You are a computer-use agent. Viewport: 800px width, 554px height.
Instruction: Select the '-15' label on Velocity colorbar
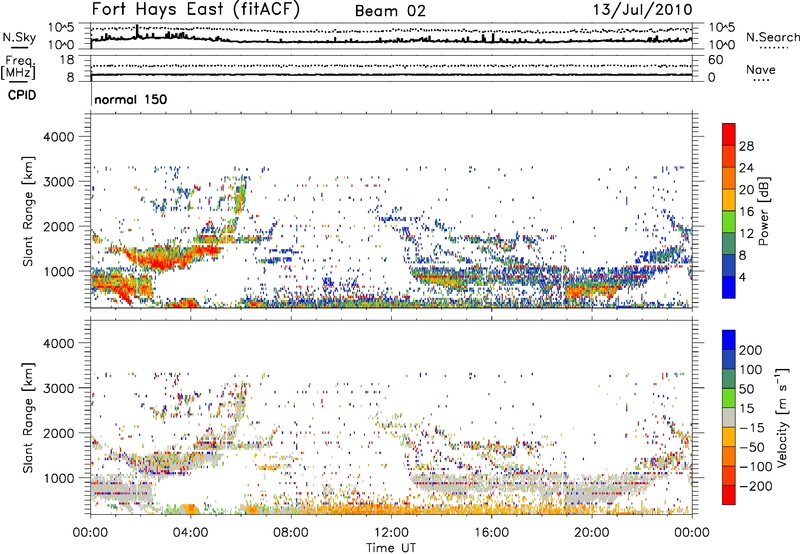(752, 428)
